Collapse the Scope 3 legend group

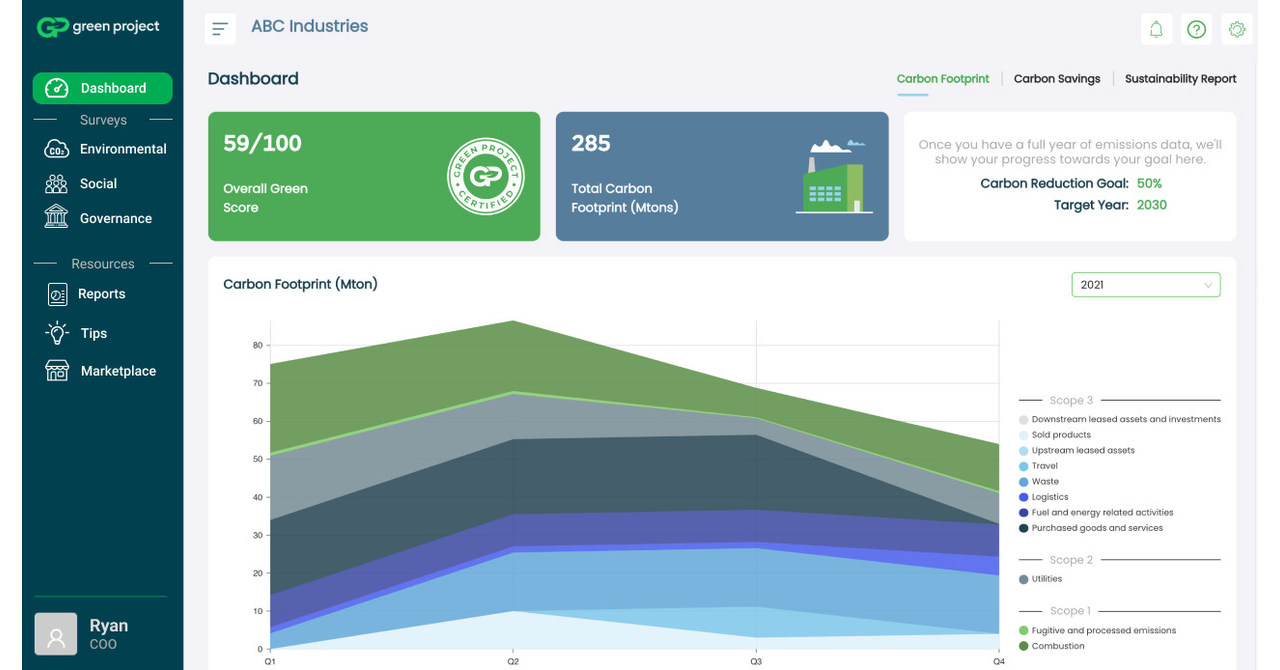pos(1071,399)
